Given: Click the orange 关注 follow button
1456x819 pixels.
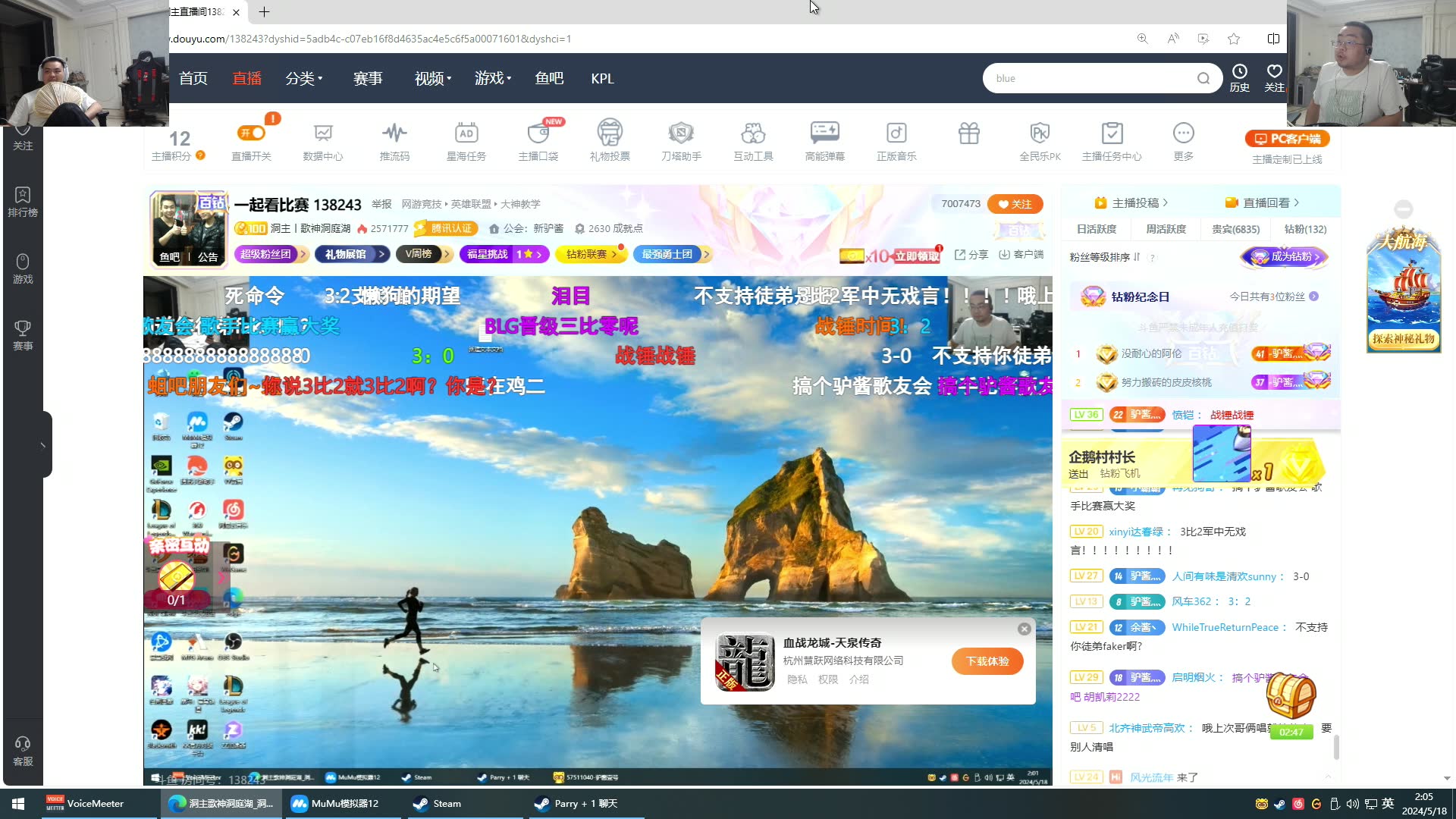Looking at the screenshot, I should pyautogui.click(x=1015, y=204).
